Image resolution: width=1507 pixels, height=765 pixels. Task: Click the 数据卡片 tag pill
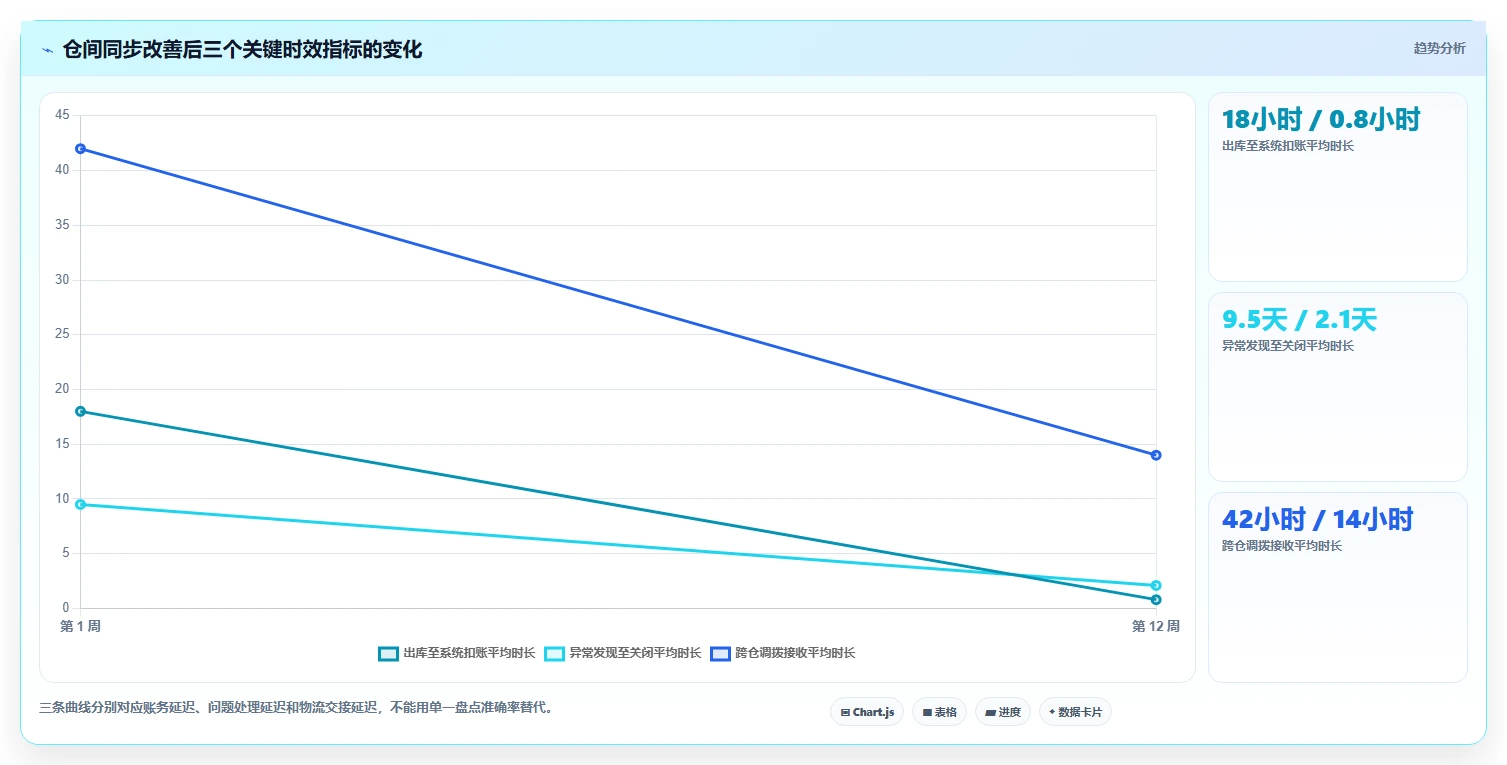pos(1075,712)
